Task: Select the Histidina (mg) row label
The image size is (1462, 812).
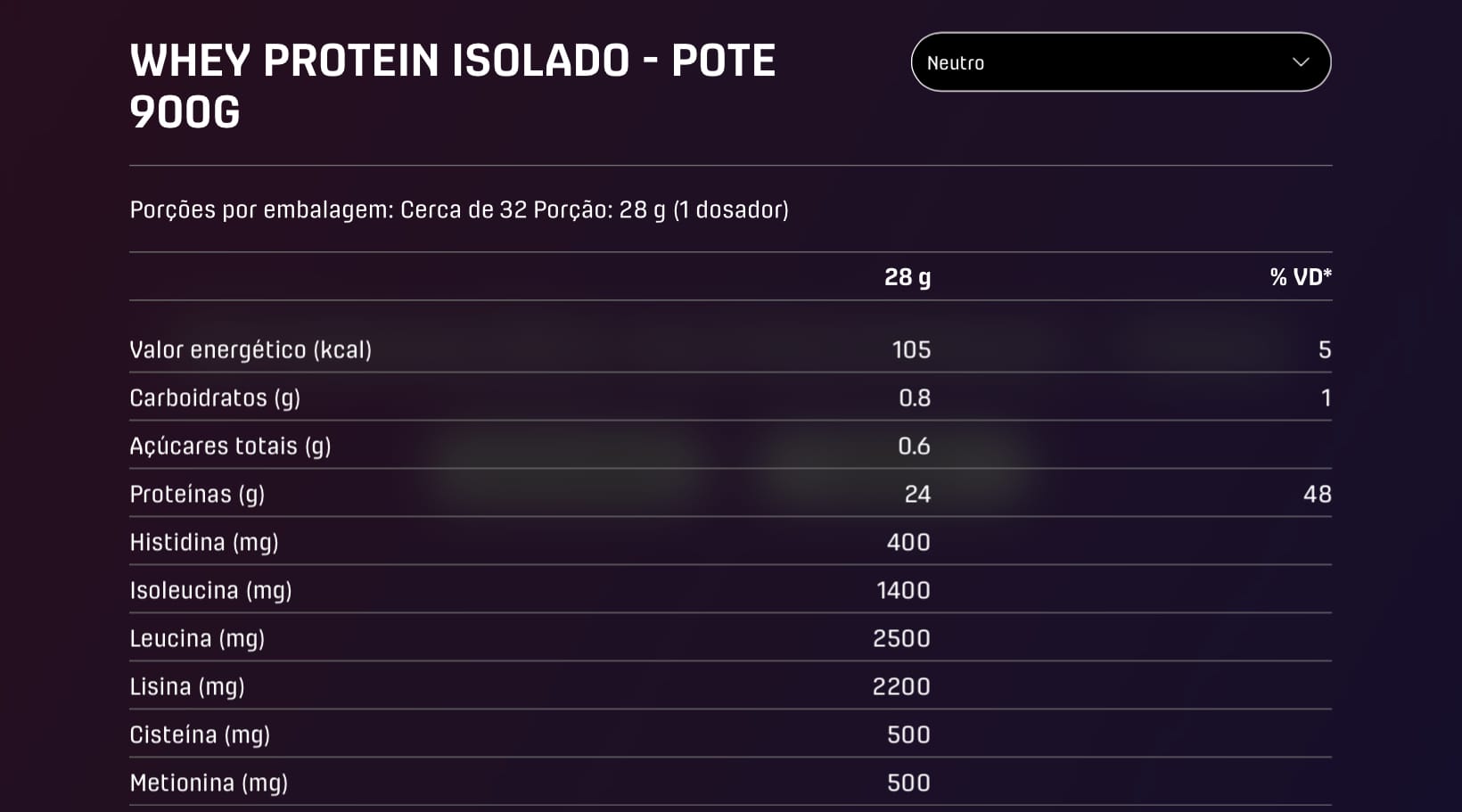Action: pyautogui.click(x=204, y=542)
